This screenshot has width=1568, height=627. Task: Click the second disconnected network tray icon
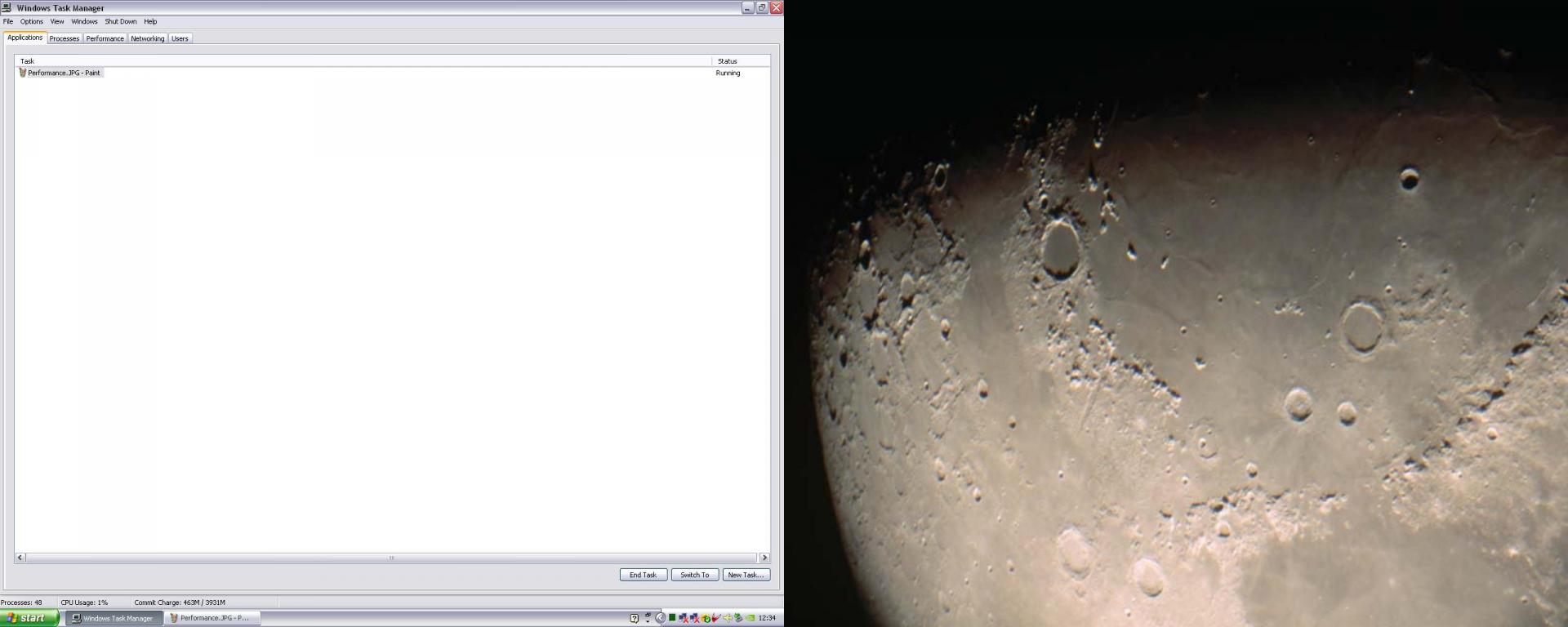(694, 618)
